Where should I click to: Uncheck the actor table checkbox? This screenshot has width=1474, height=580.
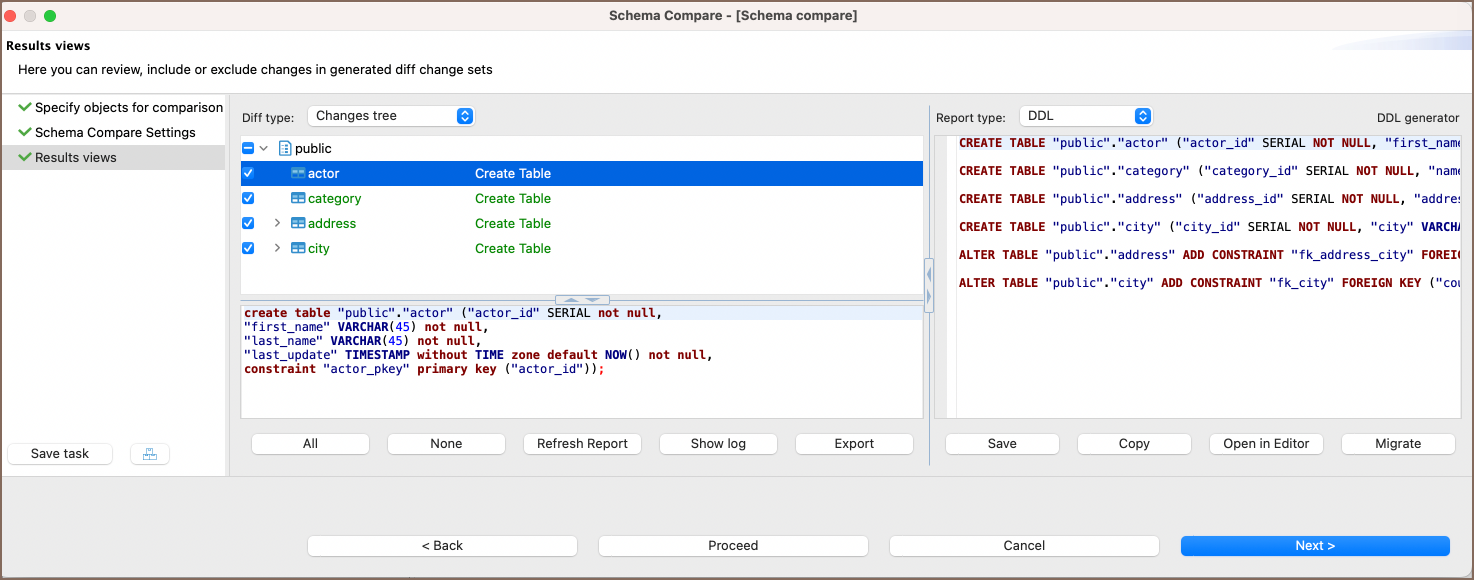point(249,173)
